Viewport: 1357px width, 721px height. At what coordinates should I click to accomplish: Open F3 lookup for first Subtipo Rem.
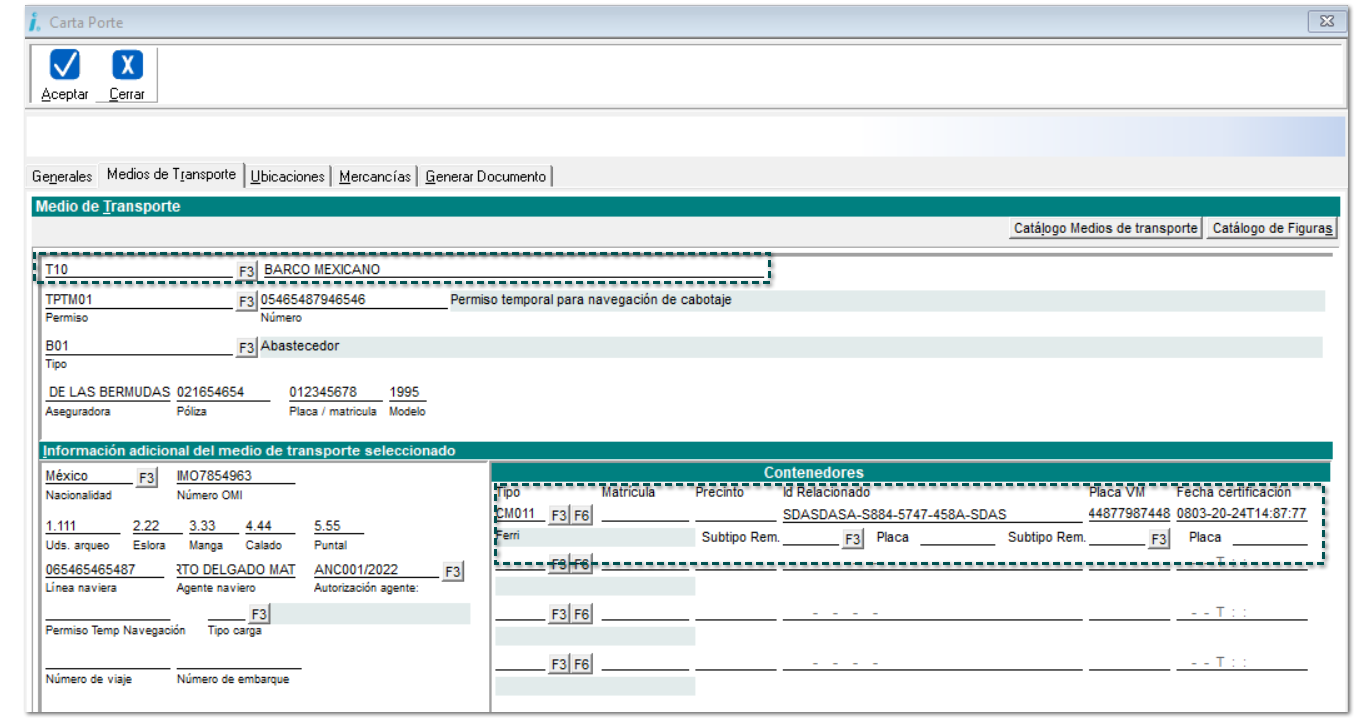click(852, 539)
